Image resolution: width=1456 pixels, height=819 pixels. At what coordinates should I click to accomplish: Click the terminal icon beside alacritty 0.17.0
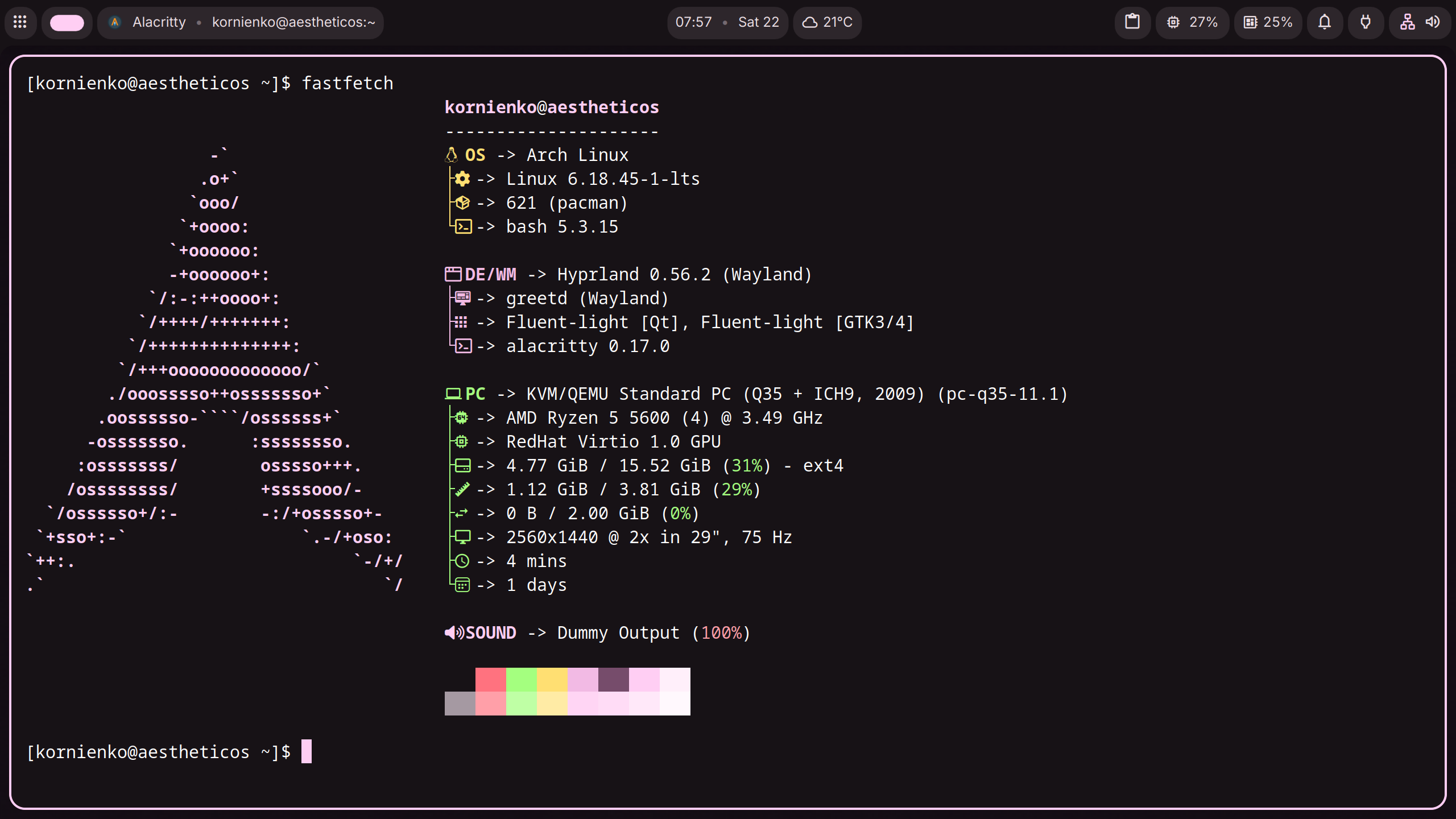[x=464, y=346]
